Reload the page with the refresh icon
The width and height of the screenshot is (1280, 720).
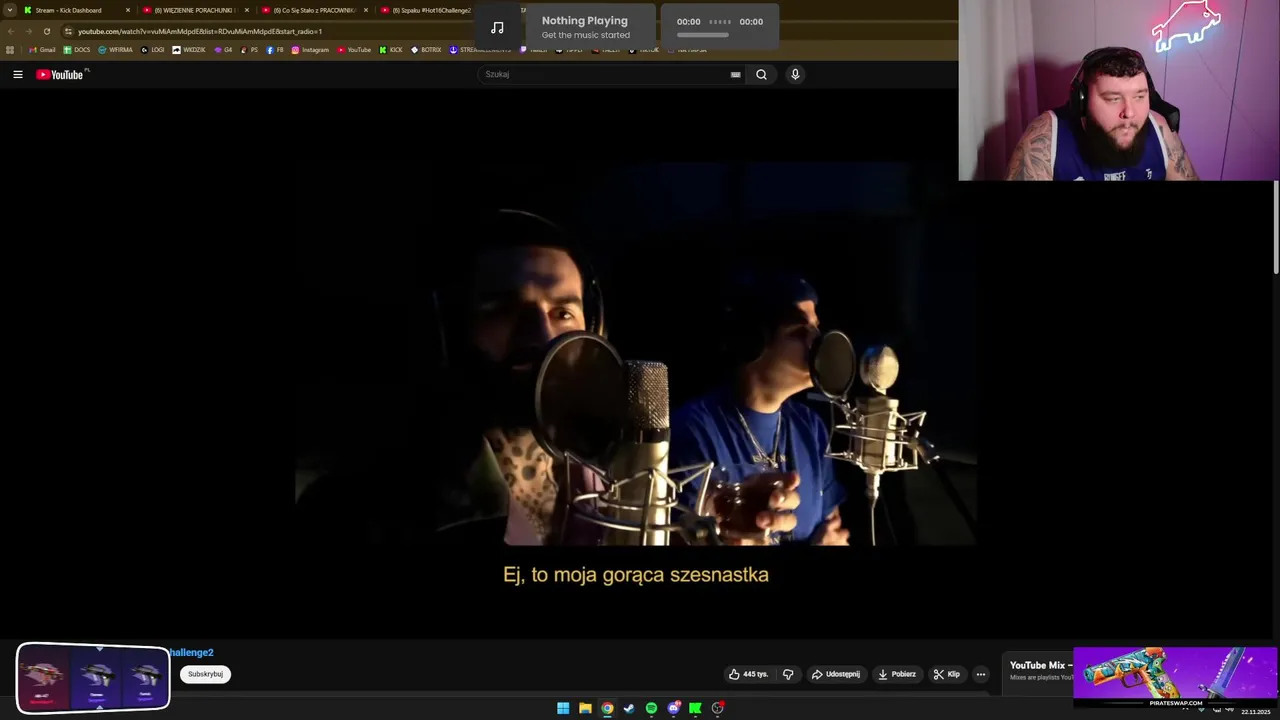46,31
